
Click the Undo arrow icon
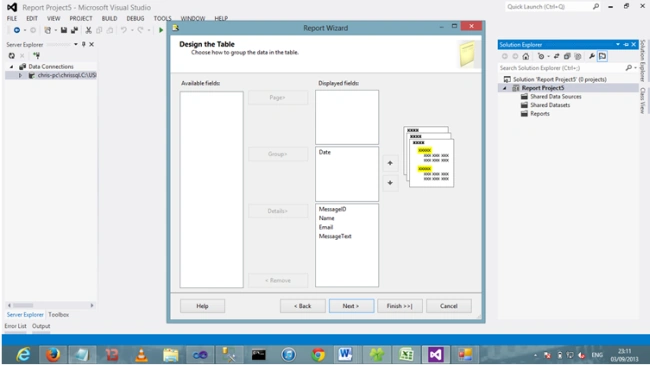tap(124, 30)
